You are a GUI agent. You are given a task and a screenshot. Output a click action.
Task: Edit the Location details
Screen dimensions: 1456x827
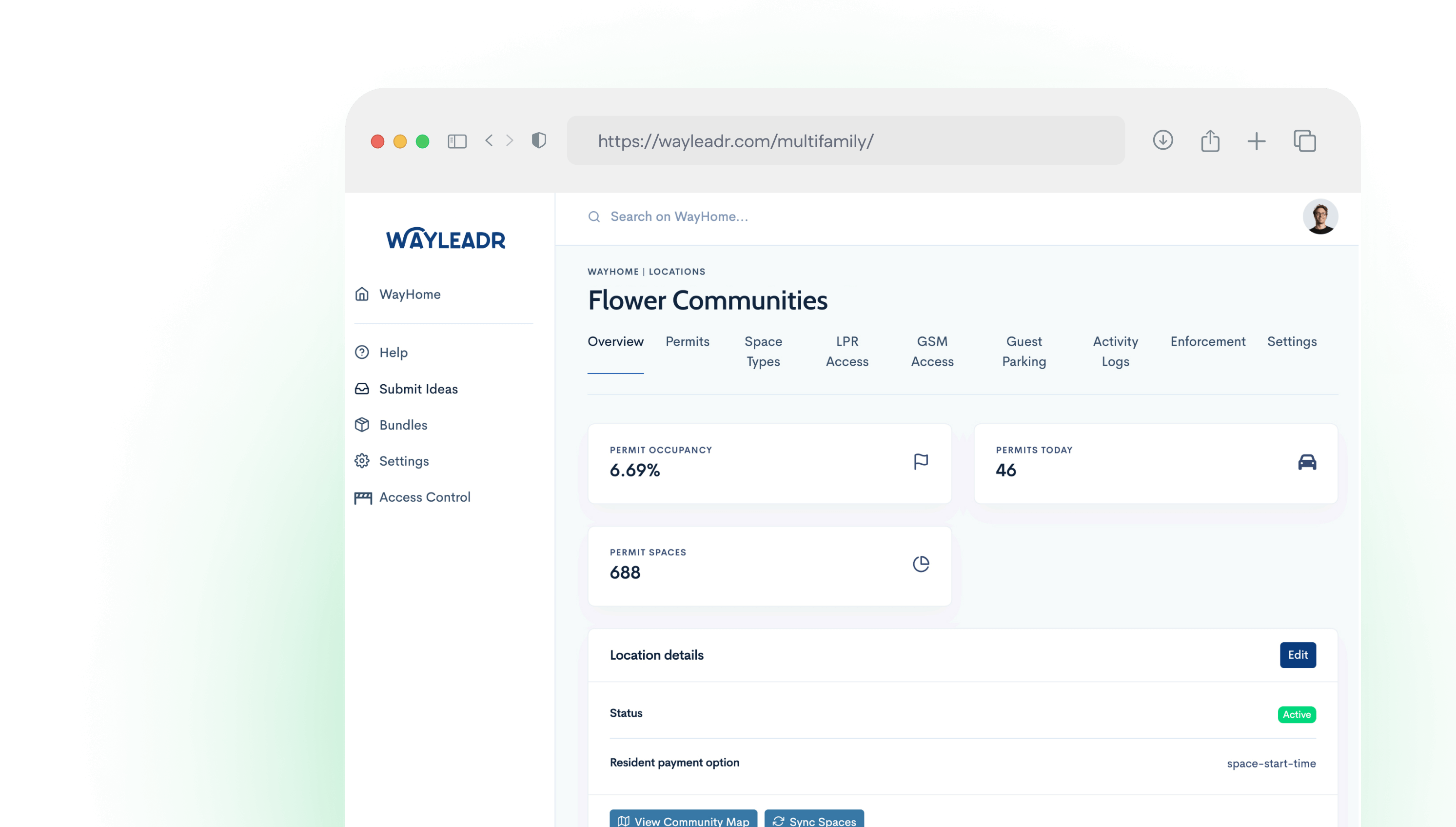(1298, 655)
